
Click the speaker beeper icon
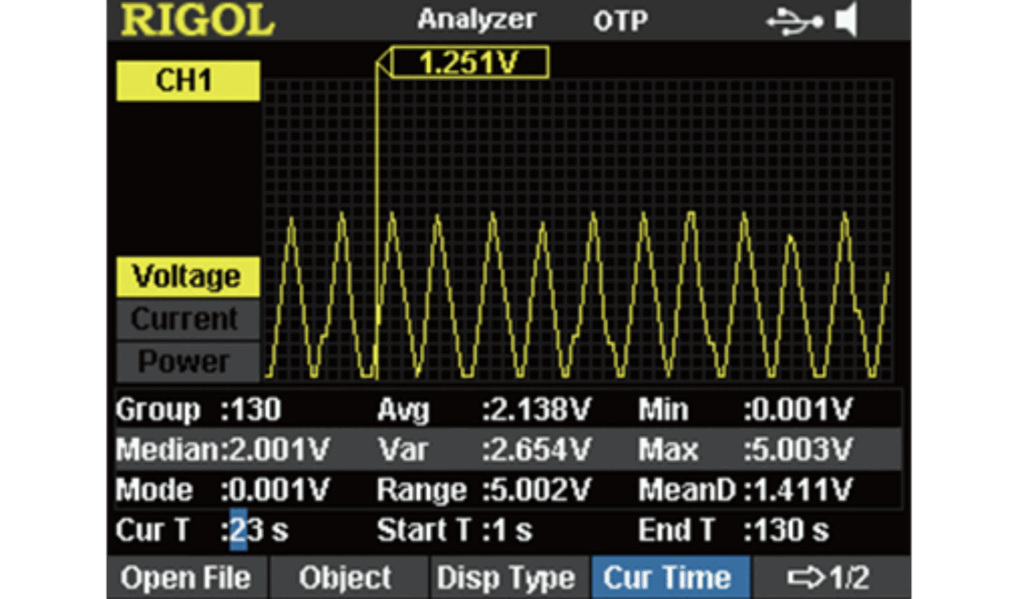(846, 21)
